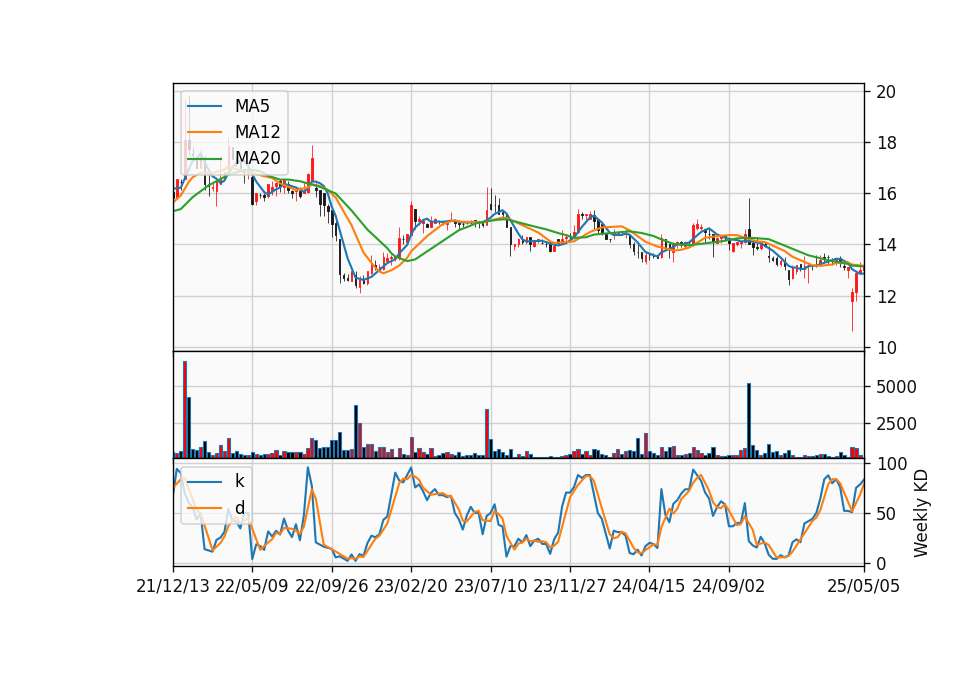Click the KD axis value 0
Screen dimensions: 960x690
(881, 564)
